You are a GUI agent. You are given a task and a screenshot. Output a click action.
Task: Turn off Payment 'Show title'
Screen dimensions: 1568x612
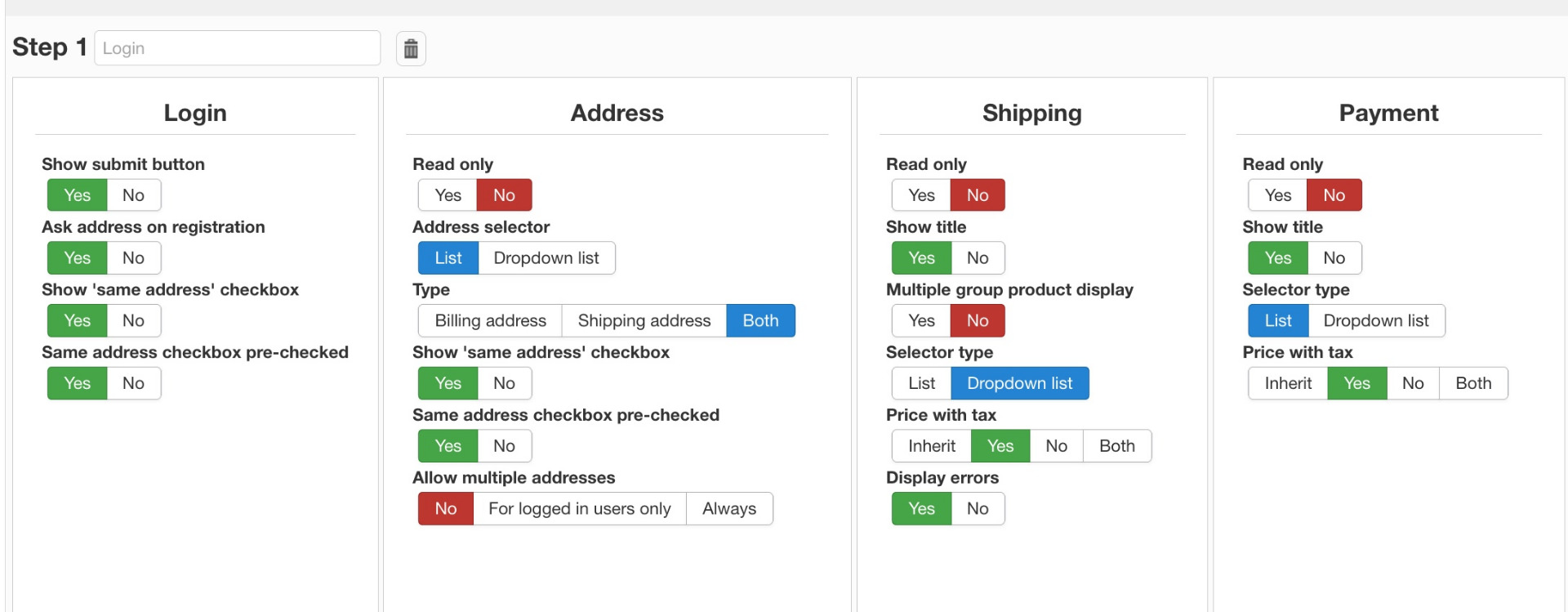[x=1334, y=258]
